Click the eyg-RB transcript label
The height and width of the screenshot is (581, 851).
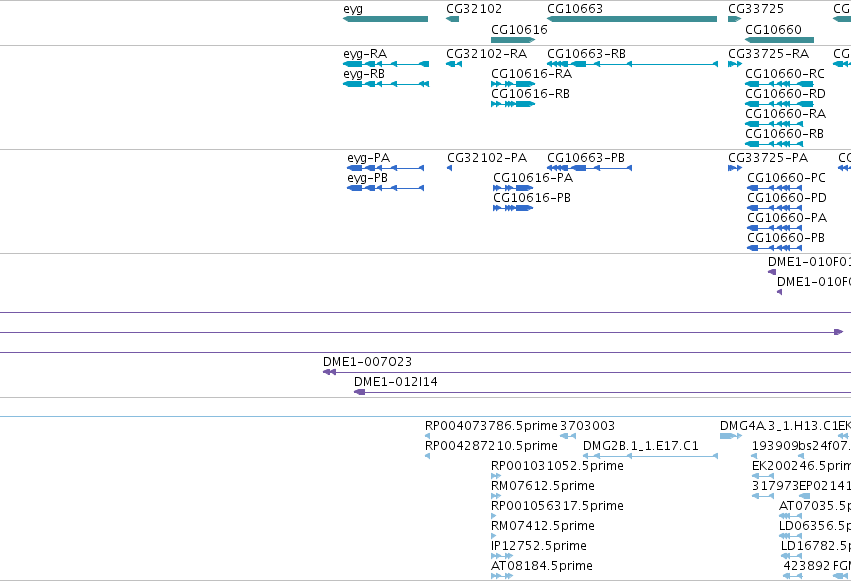pos(364,74)
